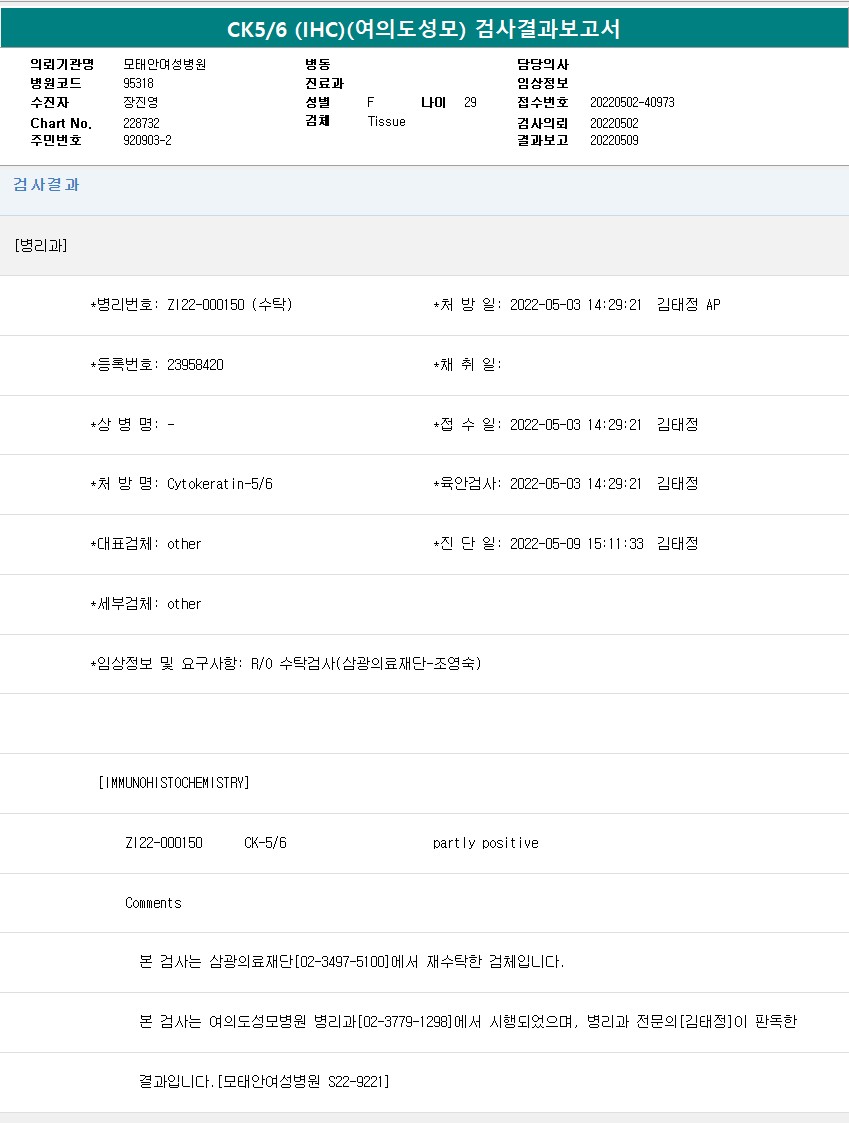Select comment line with 삼광의료재단[02-3497-5100]

352,962
